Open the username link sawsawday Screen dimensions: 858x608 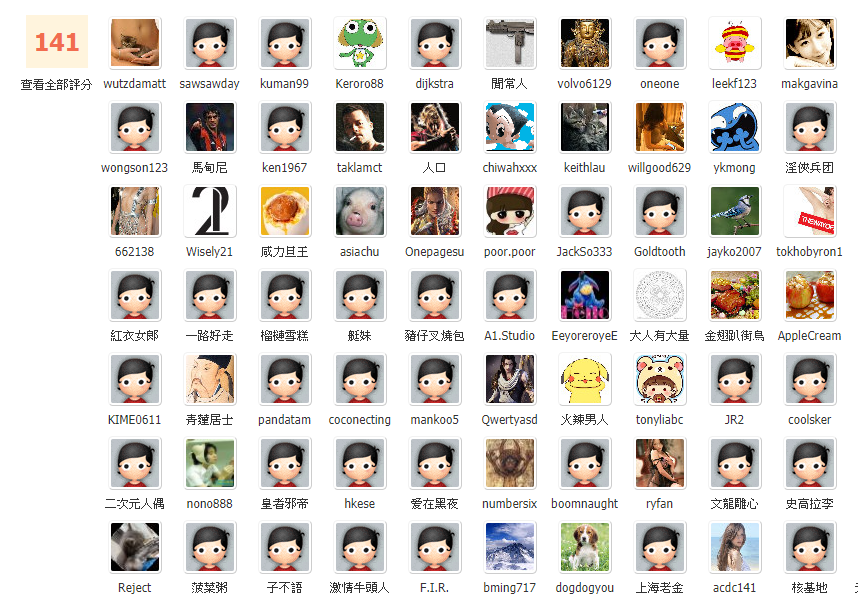210,84
